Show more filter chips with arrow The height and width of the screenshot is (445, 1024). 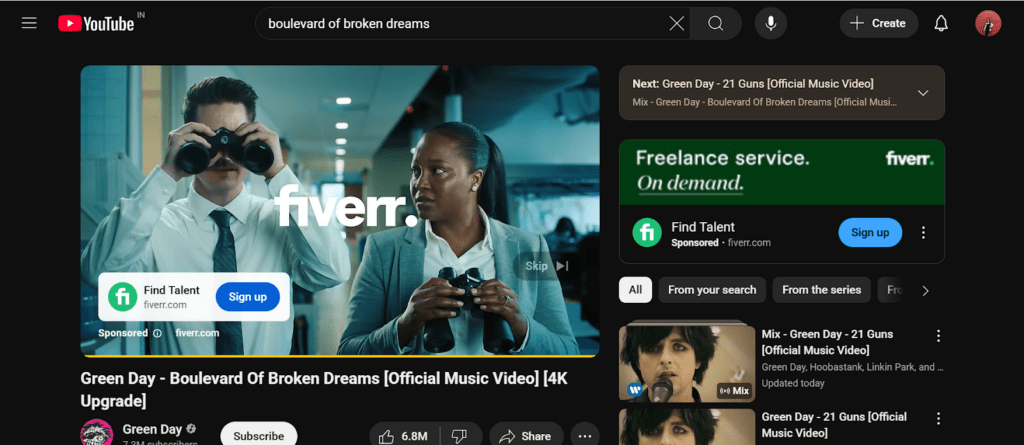[x=925, y=291]
